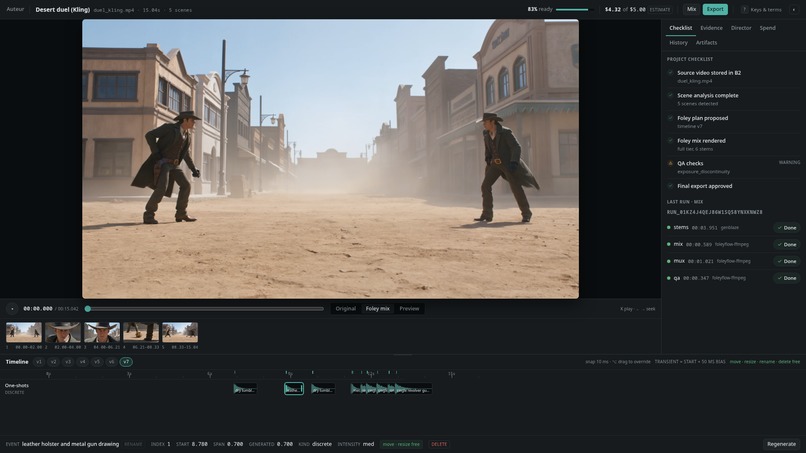Image resolution: width=806 pixels, height=453 pixels.
Task: Select scene 5 thumbnail
Action: coord(180,333)
